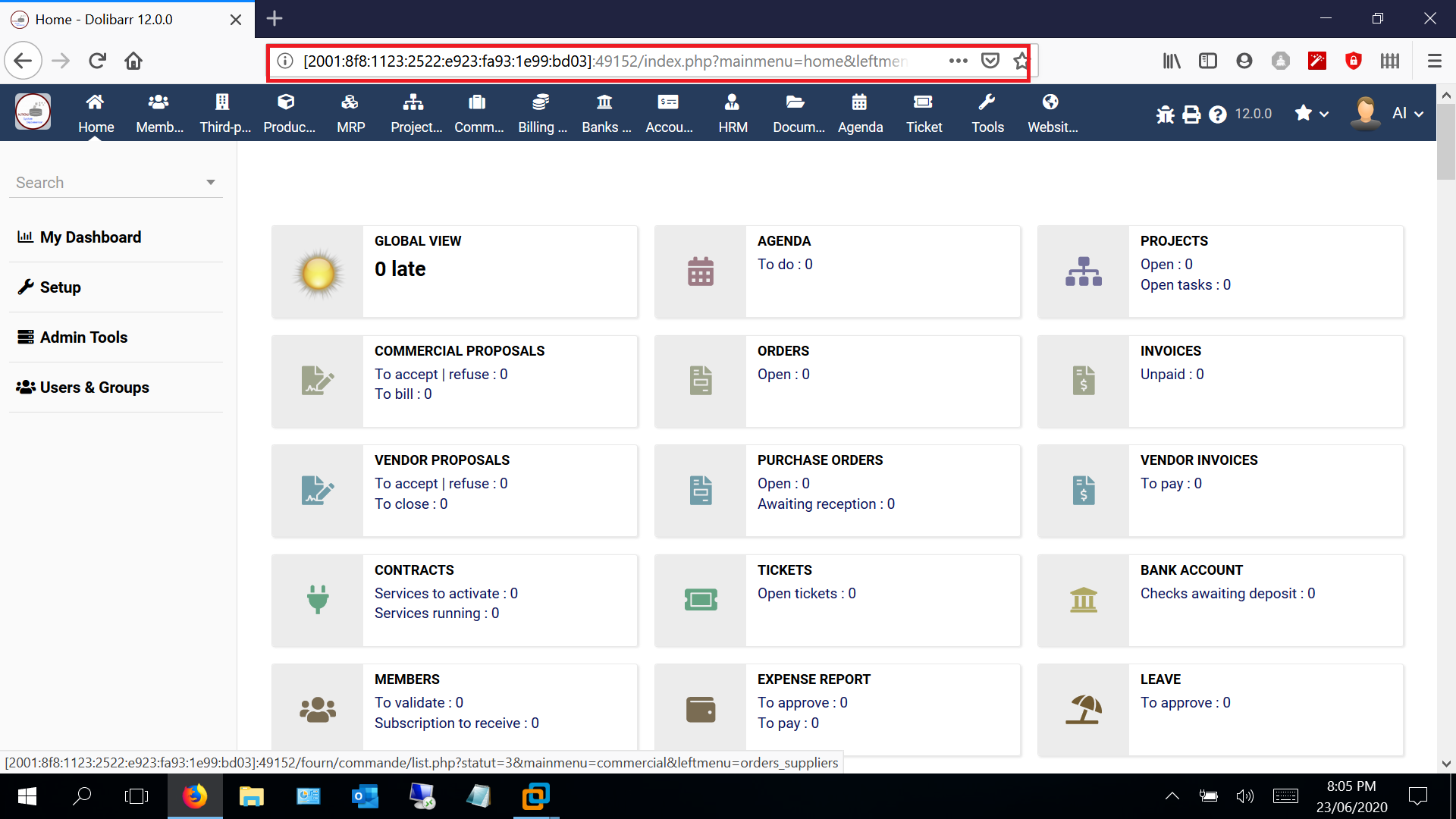Screen dimensions: 1456x819
Task: Open a new browser tab
Action: coord(275,18)
